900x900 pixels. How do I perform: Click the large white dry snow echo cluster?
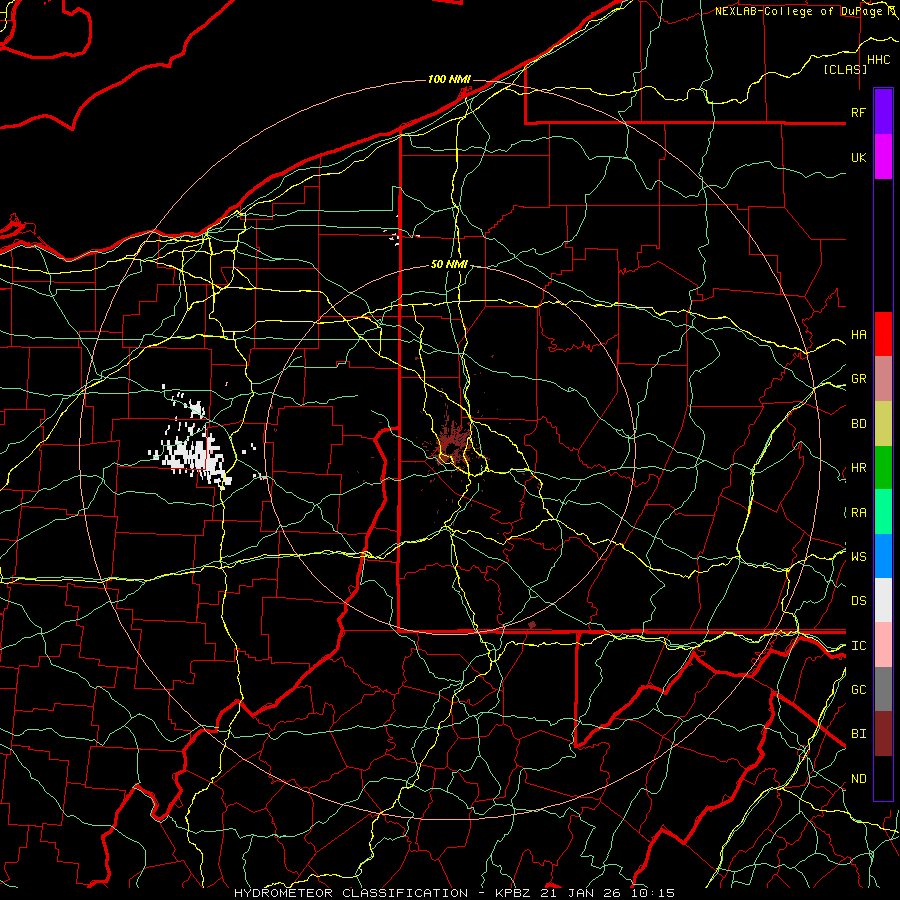192,451
